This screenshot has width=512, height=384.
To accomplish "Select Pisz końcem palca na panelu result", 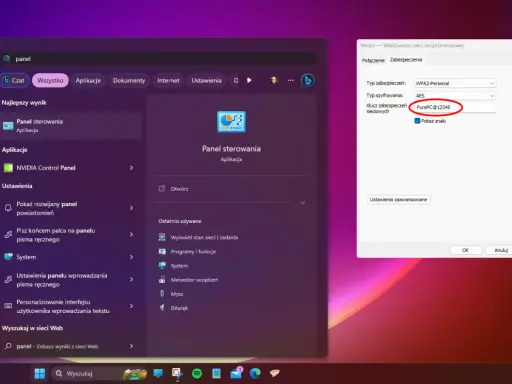I will tap(63, 235).
